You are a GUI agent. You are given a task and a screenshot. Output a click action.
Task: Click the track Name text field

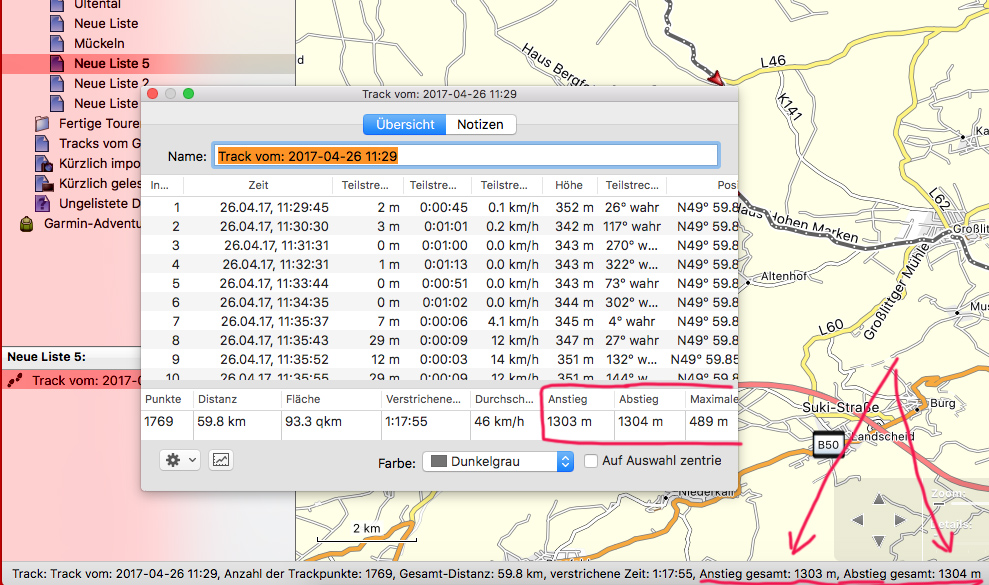tap(466, 156)
